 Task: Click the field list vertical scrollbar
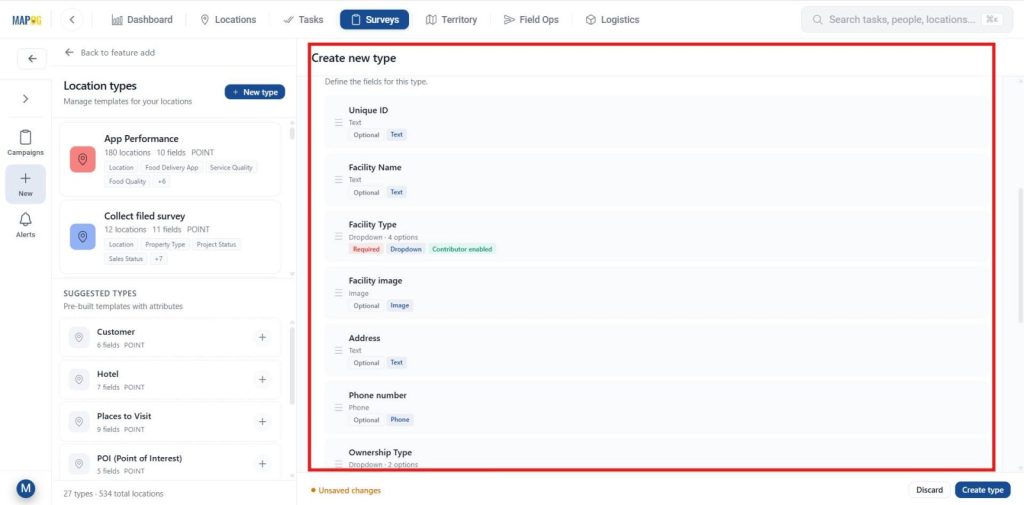[1019, 255]
